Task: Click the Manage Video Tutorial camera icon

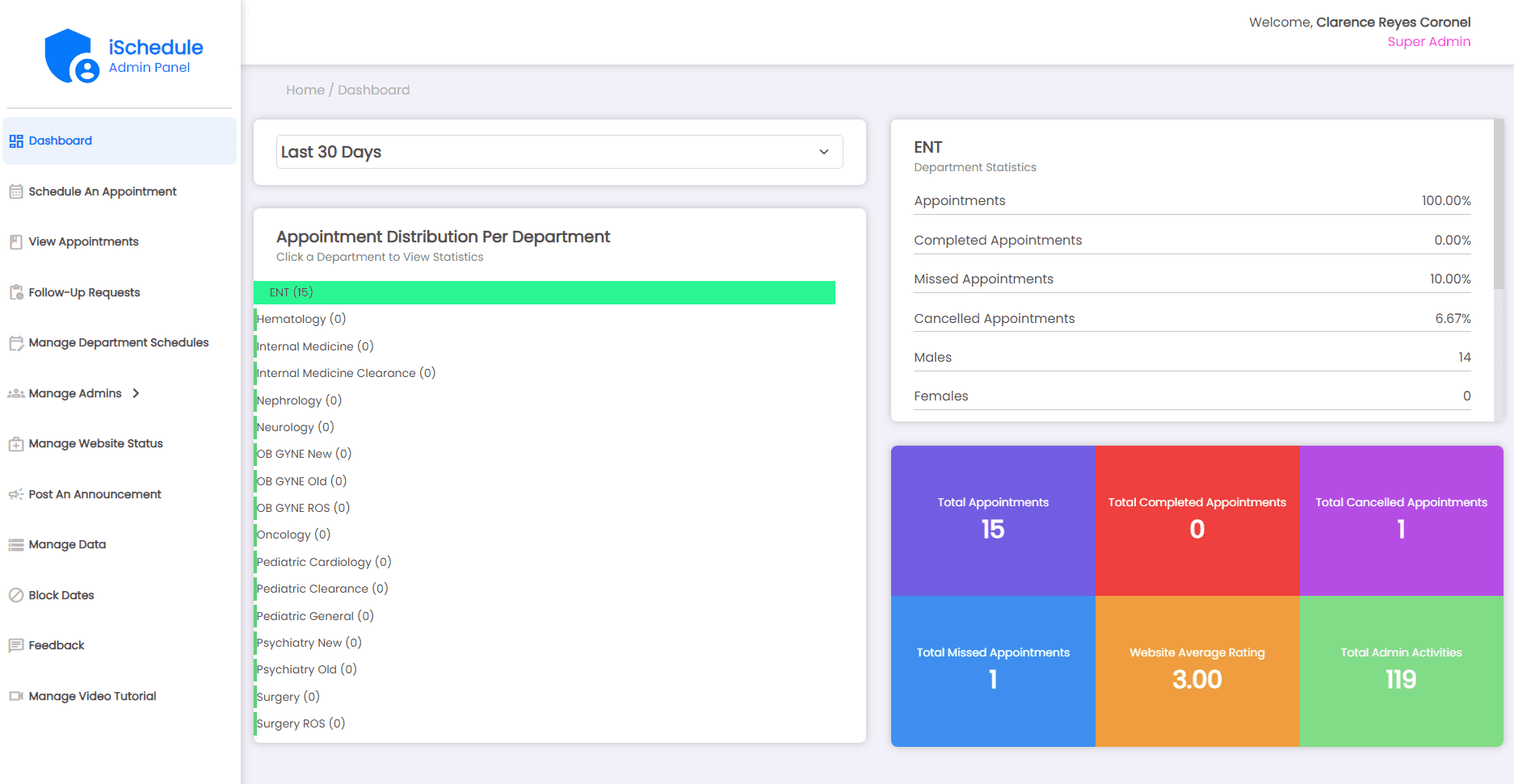Action: [x=16, y=696]
